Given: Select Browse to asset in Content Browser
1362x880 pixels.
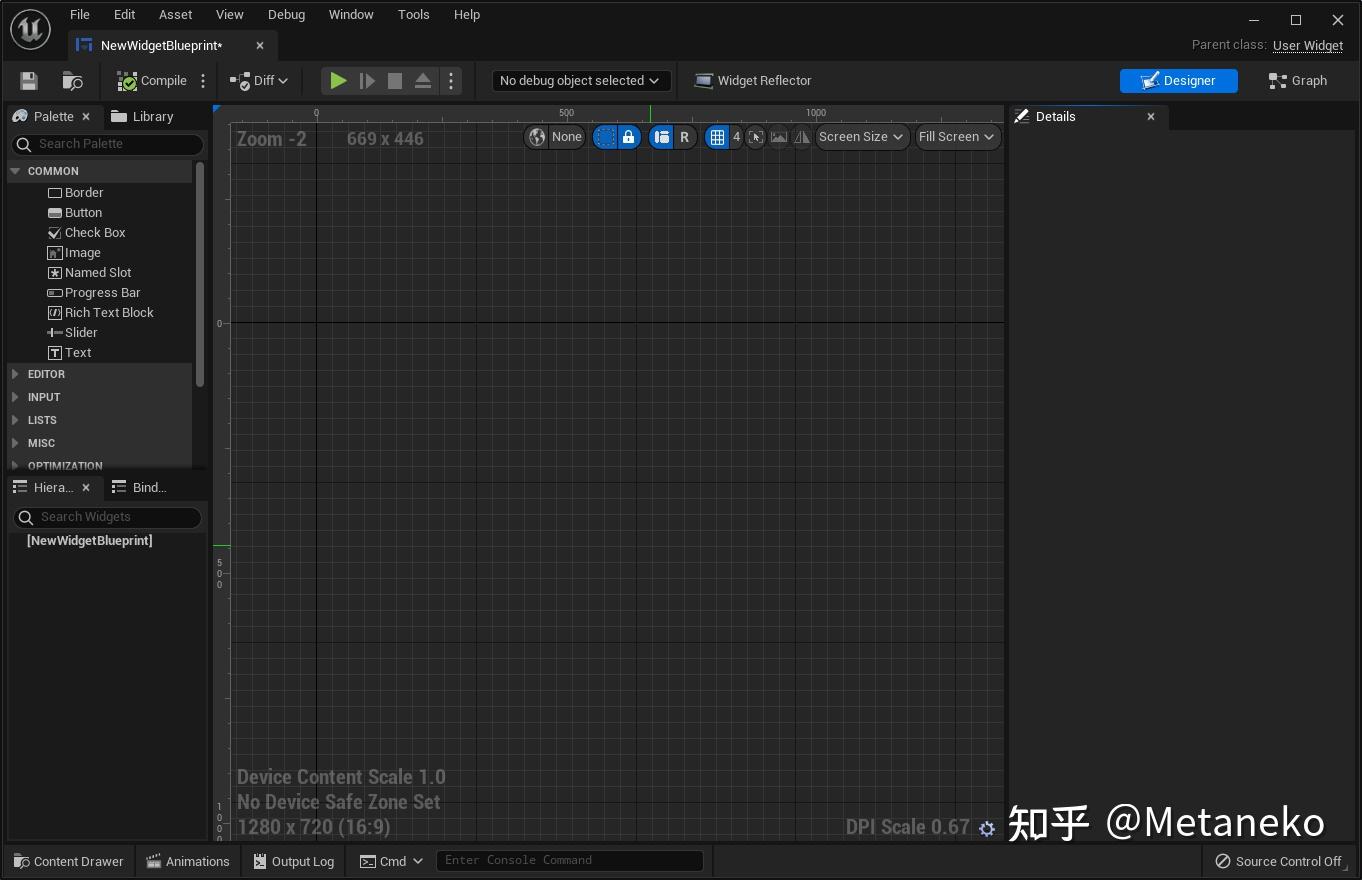Looking at the screenshot, I should click(70, 81).
